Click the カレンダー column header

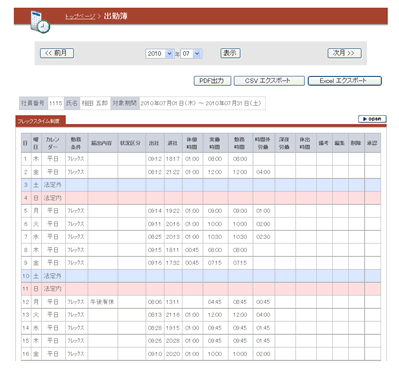pyautogui.click(x=53, y=143)
